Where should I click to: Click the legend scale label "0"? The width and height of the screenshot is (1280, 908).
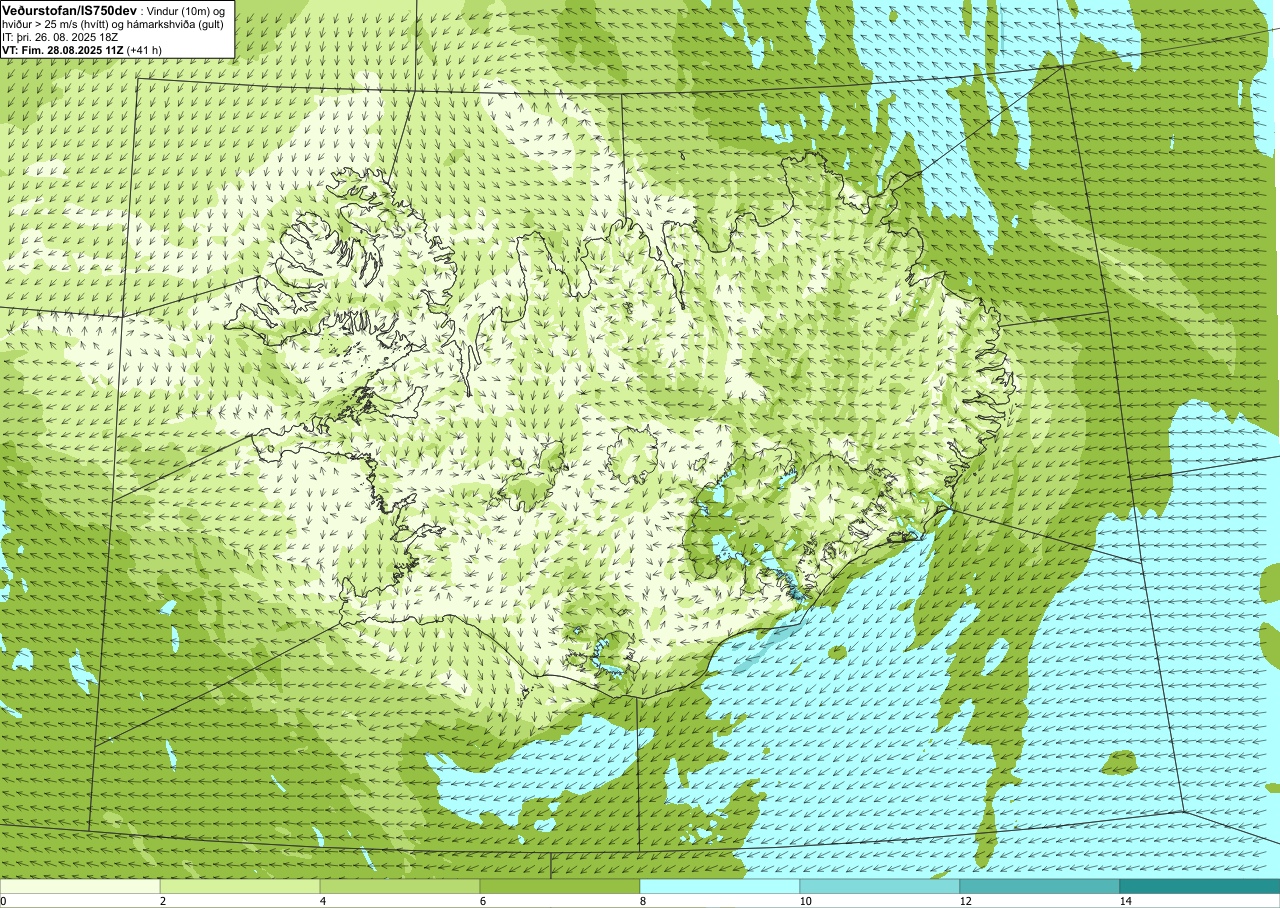point(4,901)
